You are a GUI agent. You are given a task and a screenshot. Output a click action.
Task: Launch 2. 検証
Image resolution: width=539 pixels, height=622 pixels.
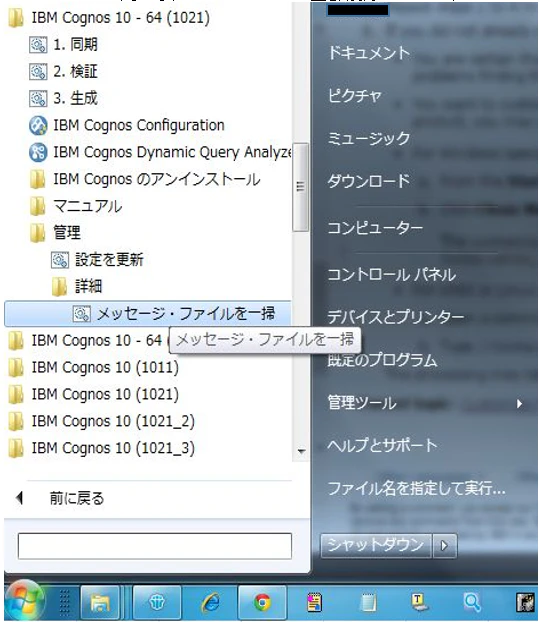75,71
